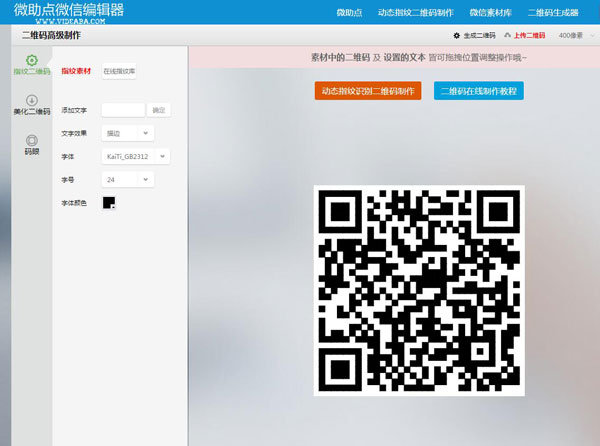The image size is (600, 446).
Task: Open the 美化二维码 download icon section
Action: (x=32, y=100)
